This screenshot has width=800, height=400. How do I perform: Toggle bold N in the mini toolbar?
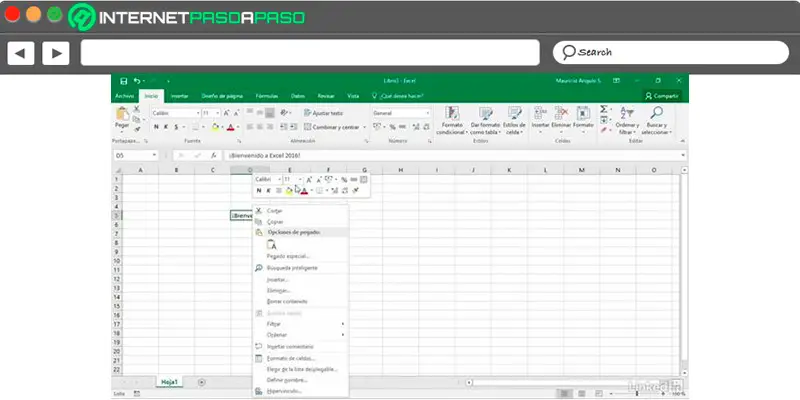point(259,190)
